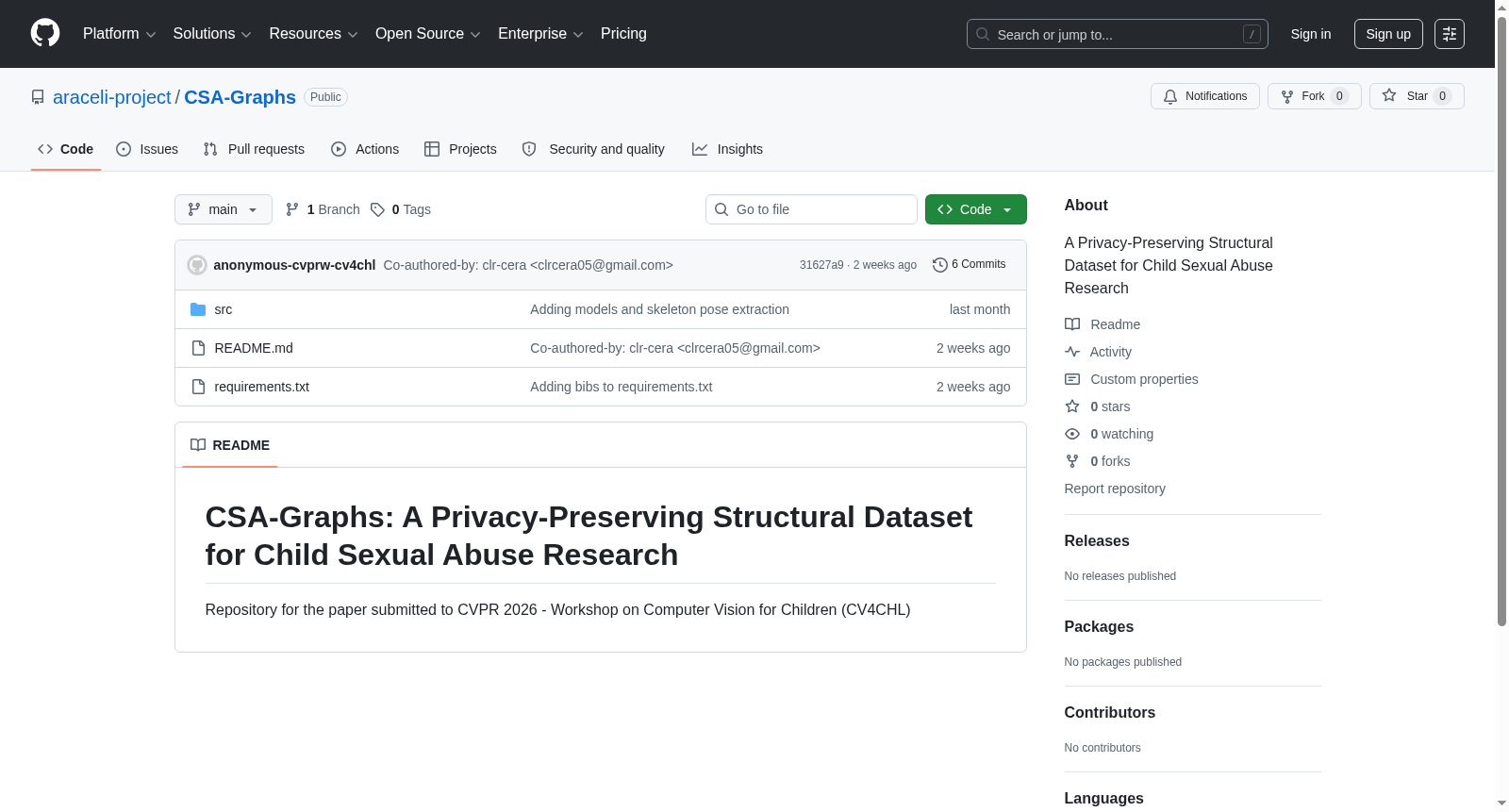Open the 'Adding bibs to requirements.txt' commit
Image resolution: width=1509 pixels, height=812 pixels.
point(622,387)
